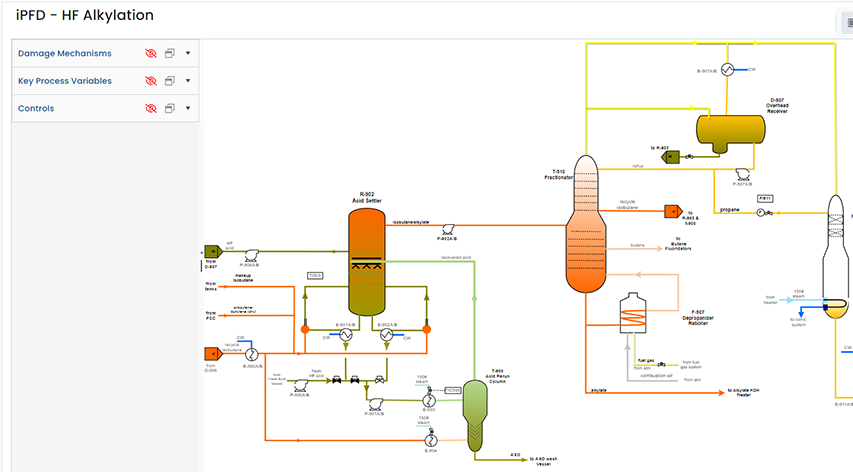Open the Key Process Variables label
The image size is (853, 472).
point(65,81)
